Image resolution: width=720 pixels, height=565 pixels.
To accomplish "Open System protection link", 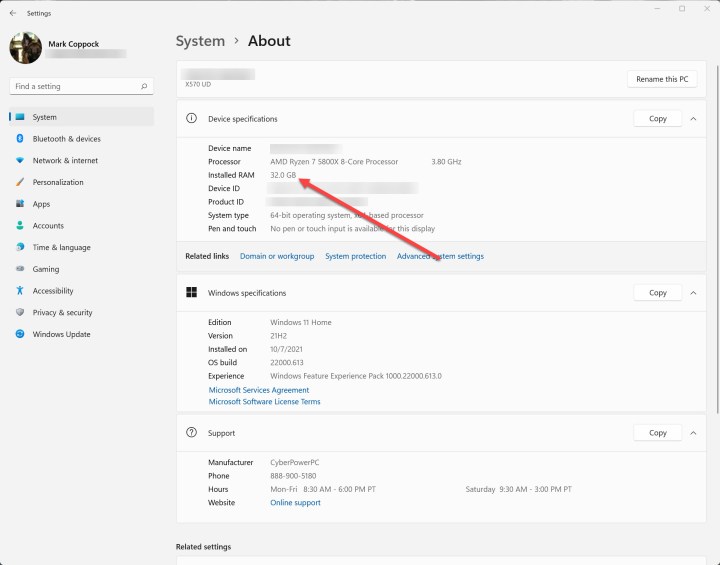I will point(355,256).
